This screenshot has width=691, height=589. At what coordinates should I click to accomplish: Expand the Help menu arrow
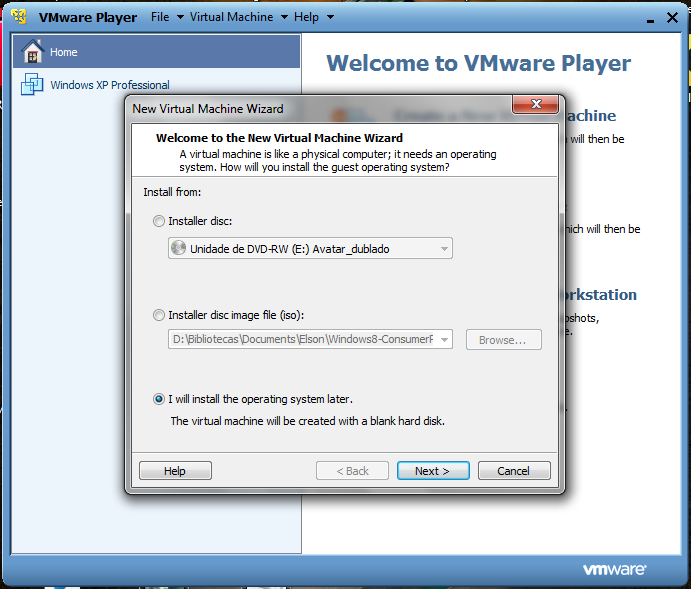pos(331,17)
